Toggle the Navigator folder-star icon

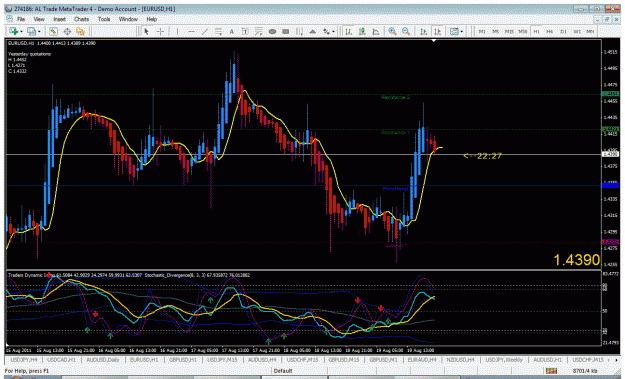point(81,31)
